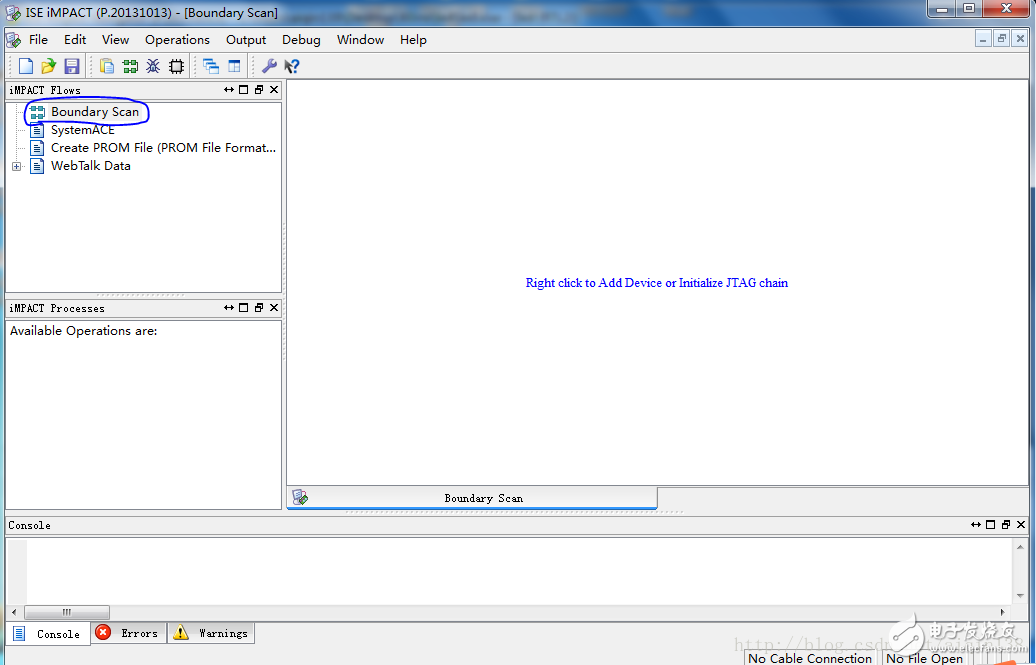Screen dimensions: 1036x665
Task: Click the Cascade Windows toolbar icon
Action: [212, 65]
